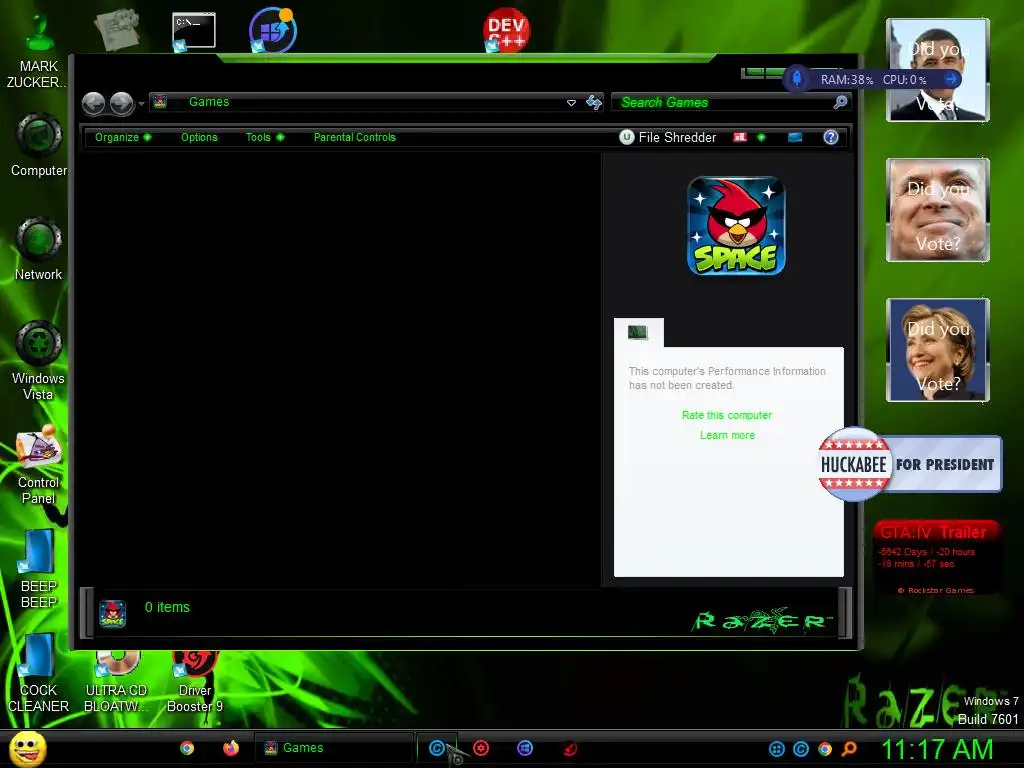Viewport: 1024px width, 768px height.
Task: Click the Obama Did you Vote gadget
Action: pos(938,70)
